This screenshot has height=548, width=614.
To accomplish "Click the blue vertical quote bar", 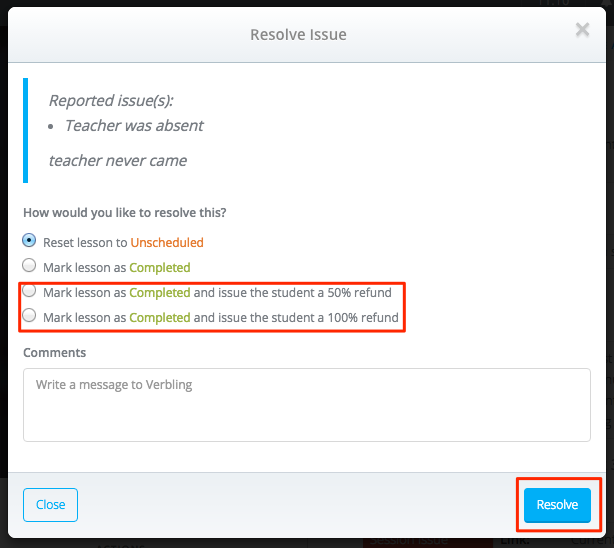I will point(25,130).
